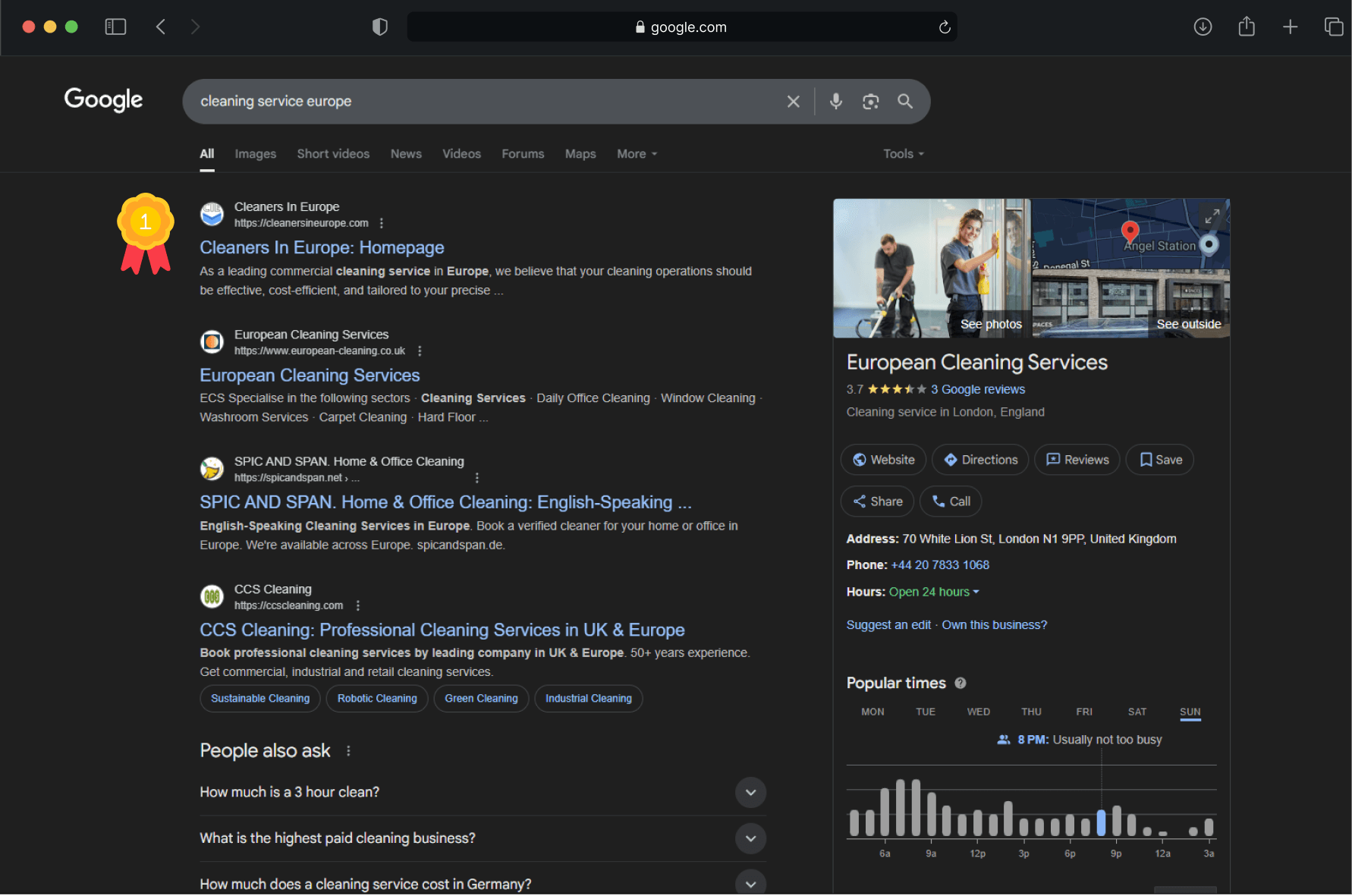This screenshot has height=896, width=1352.
Task: Expand the Open 24 hours dropdown
Action: (934, 592)
